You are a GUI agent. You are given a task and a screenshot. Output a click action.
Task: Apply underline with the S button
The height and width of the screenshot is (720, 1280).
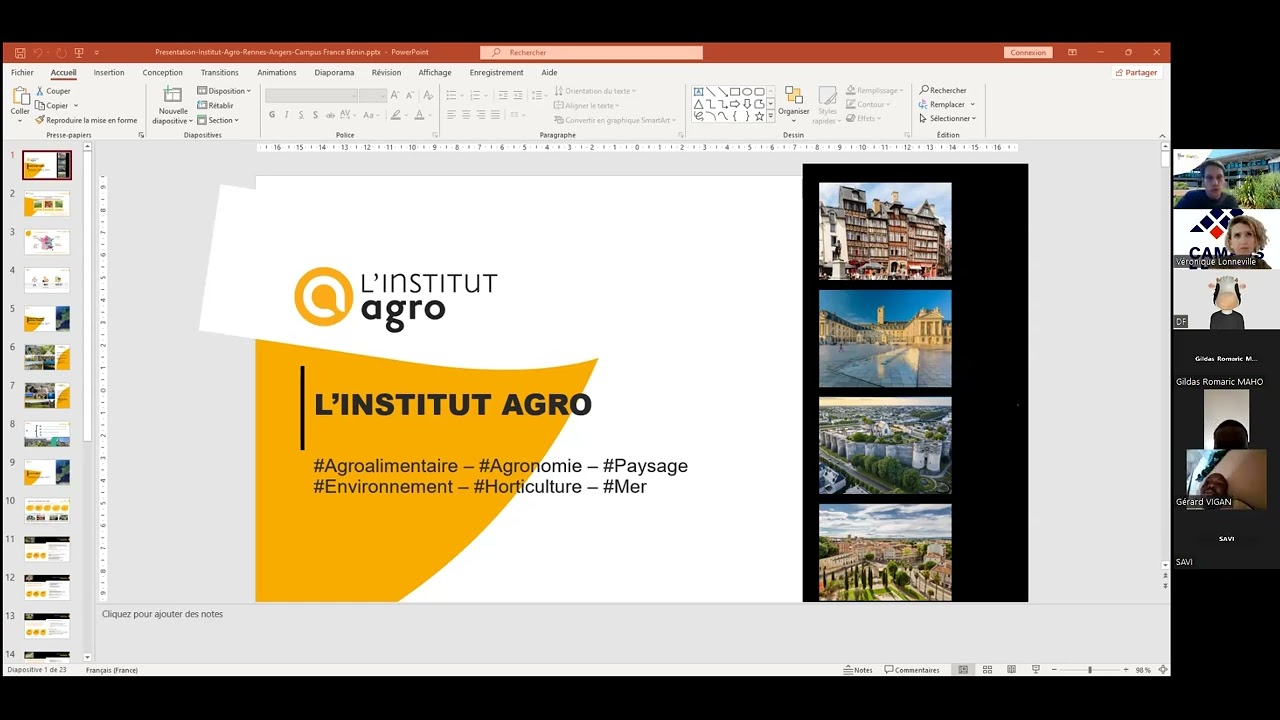(x=301, y=115)
